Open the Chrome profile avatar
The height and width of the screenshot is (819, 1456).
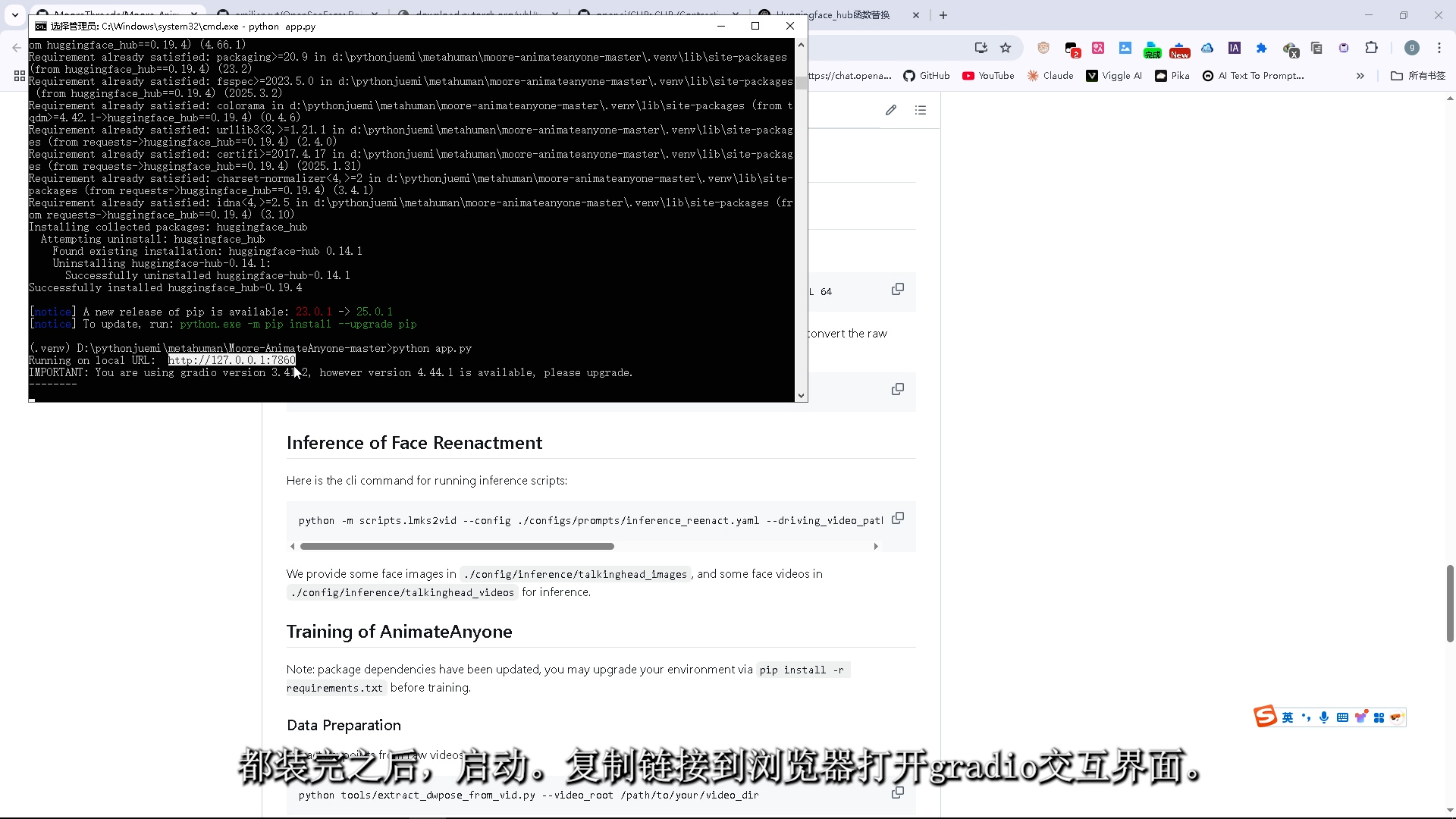pyautogui.click(x=1411, y=48)
